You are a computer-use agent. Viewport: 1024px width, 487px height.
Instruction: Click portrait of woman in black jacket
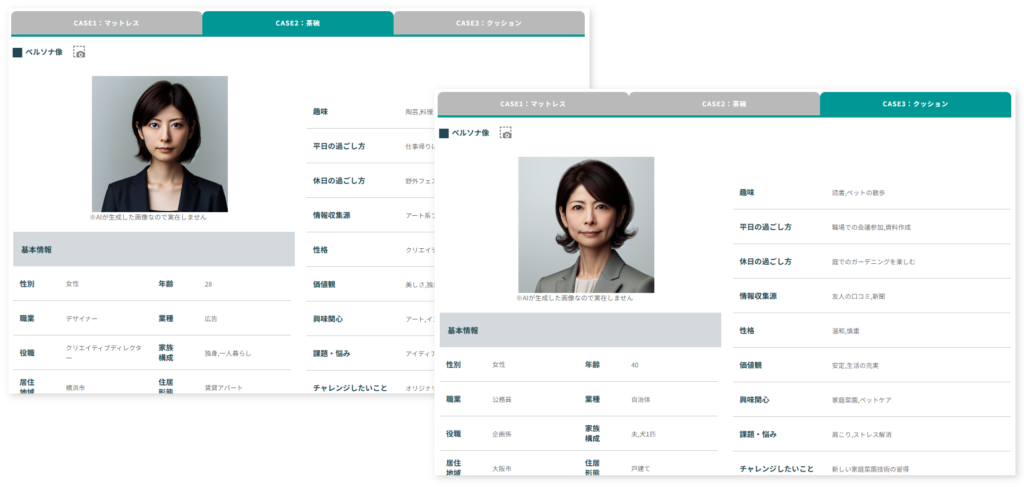click(x=160, y=143)
